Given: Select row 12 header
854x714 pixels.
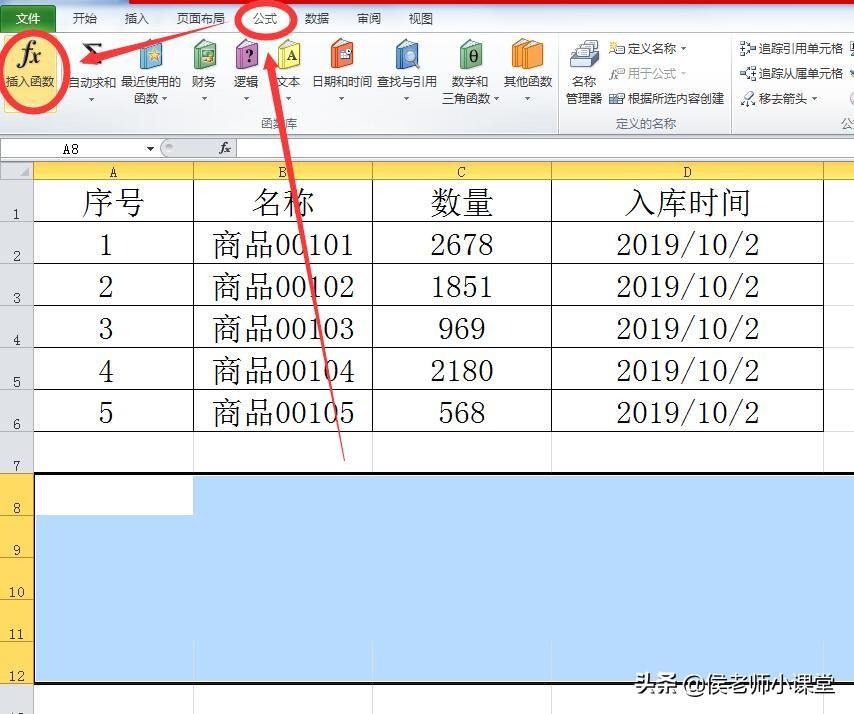Looking at the screenshot, I should click(x=17, y=662).
